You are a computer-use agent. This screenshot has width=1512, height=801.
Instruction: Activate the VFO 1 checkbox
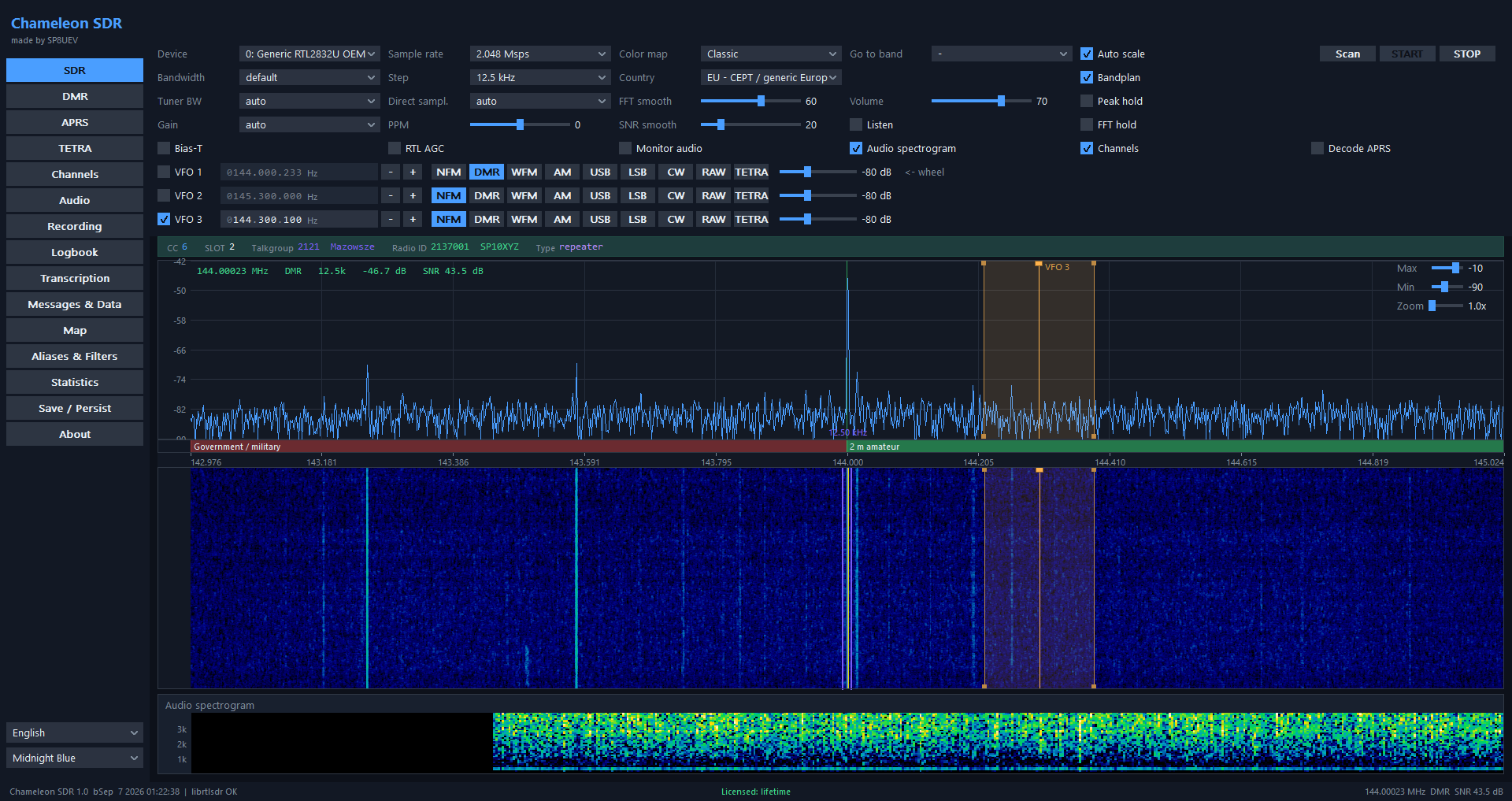tap(164, 172)
